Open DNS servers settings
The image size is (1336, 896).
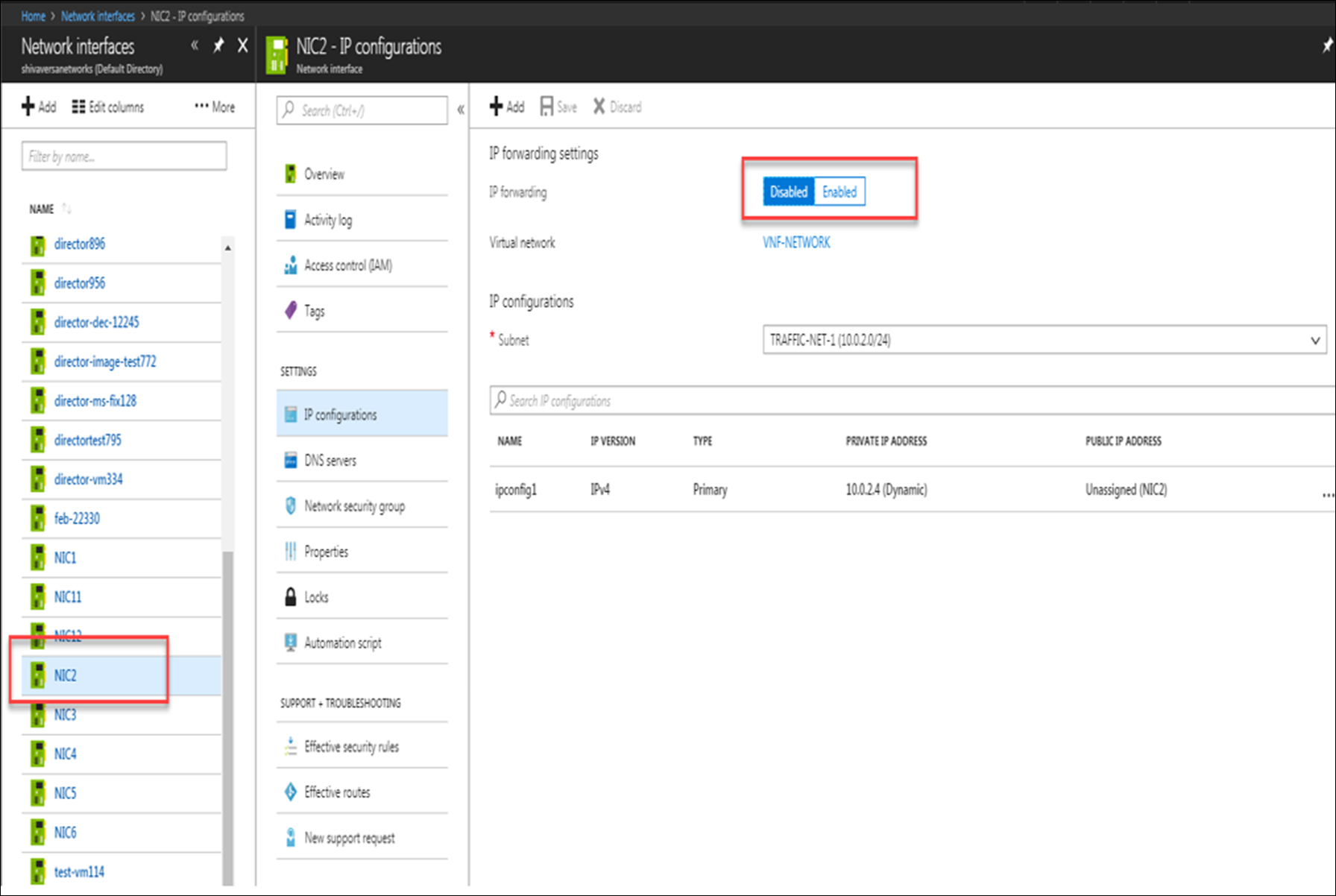click(362, 460)
